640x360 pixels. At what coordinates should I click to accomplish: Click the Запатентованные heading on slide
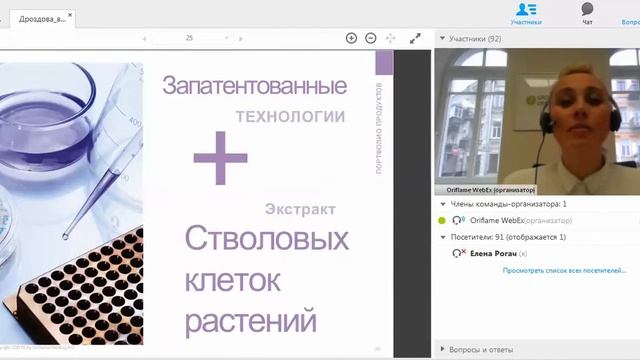pyautogui.click(x=255, y=85)
